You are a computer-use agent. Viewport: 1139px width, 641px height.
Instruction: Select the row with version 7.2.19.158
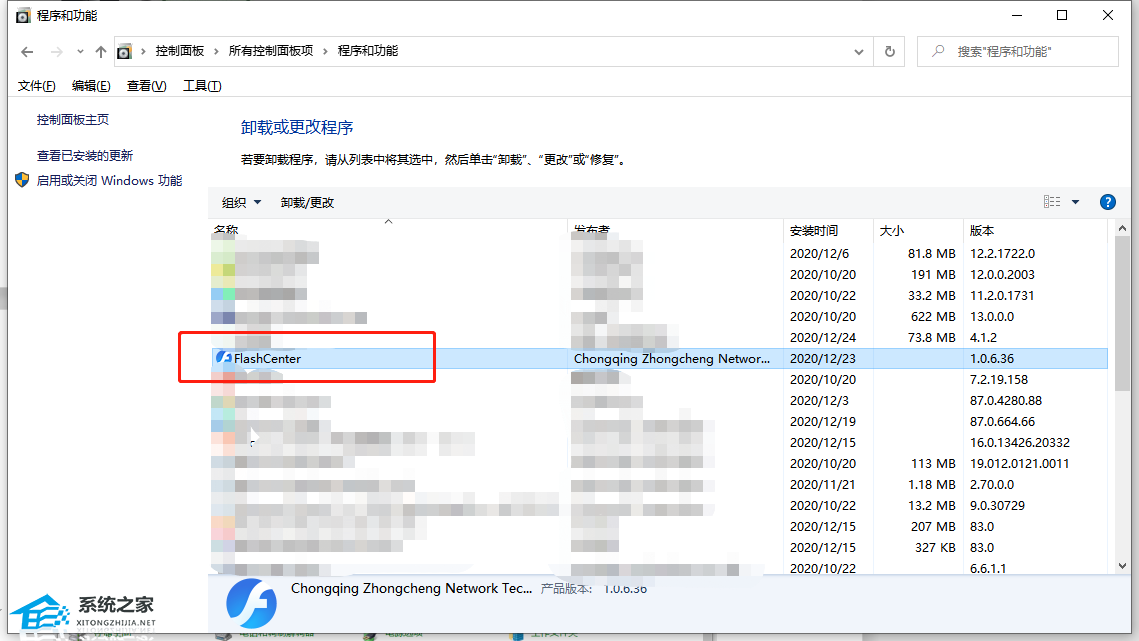click(x=659, y=379)
